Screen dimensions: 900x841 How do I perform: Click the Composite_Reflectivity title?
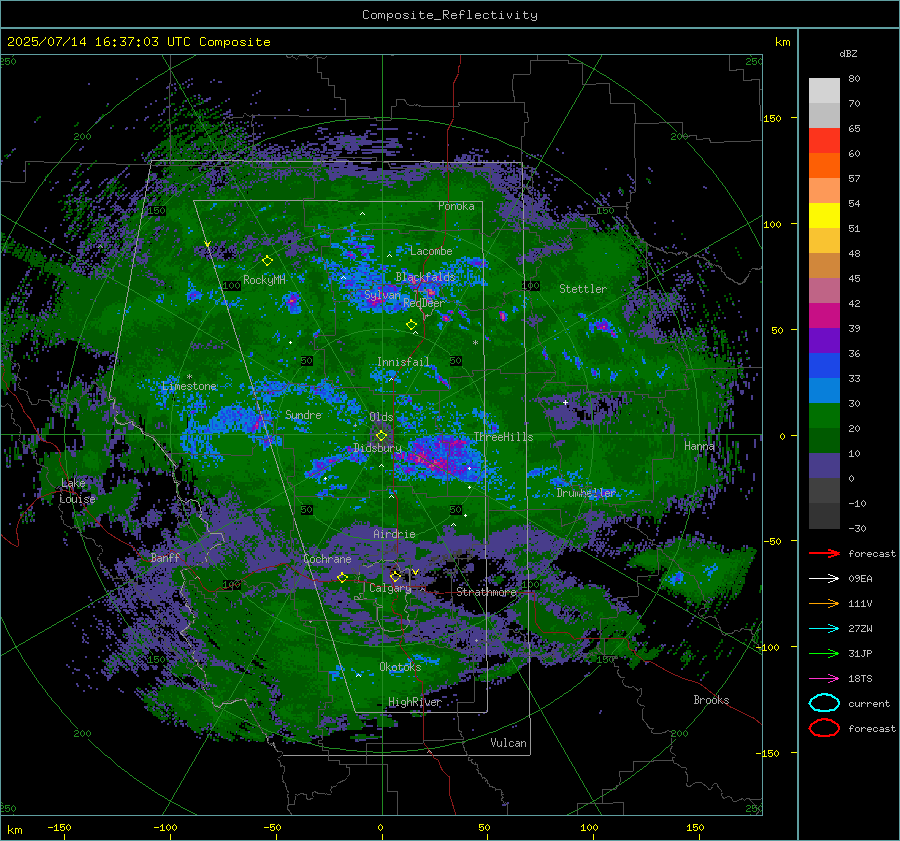pos(449,15)
